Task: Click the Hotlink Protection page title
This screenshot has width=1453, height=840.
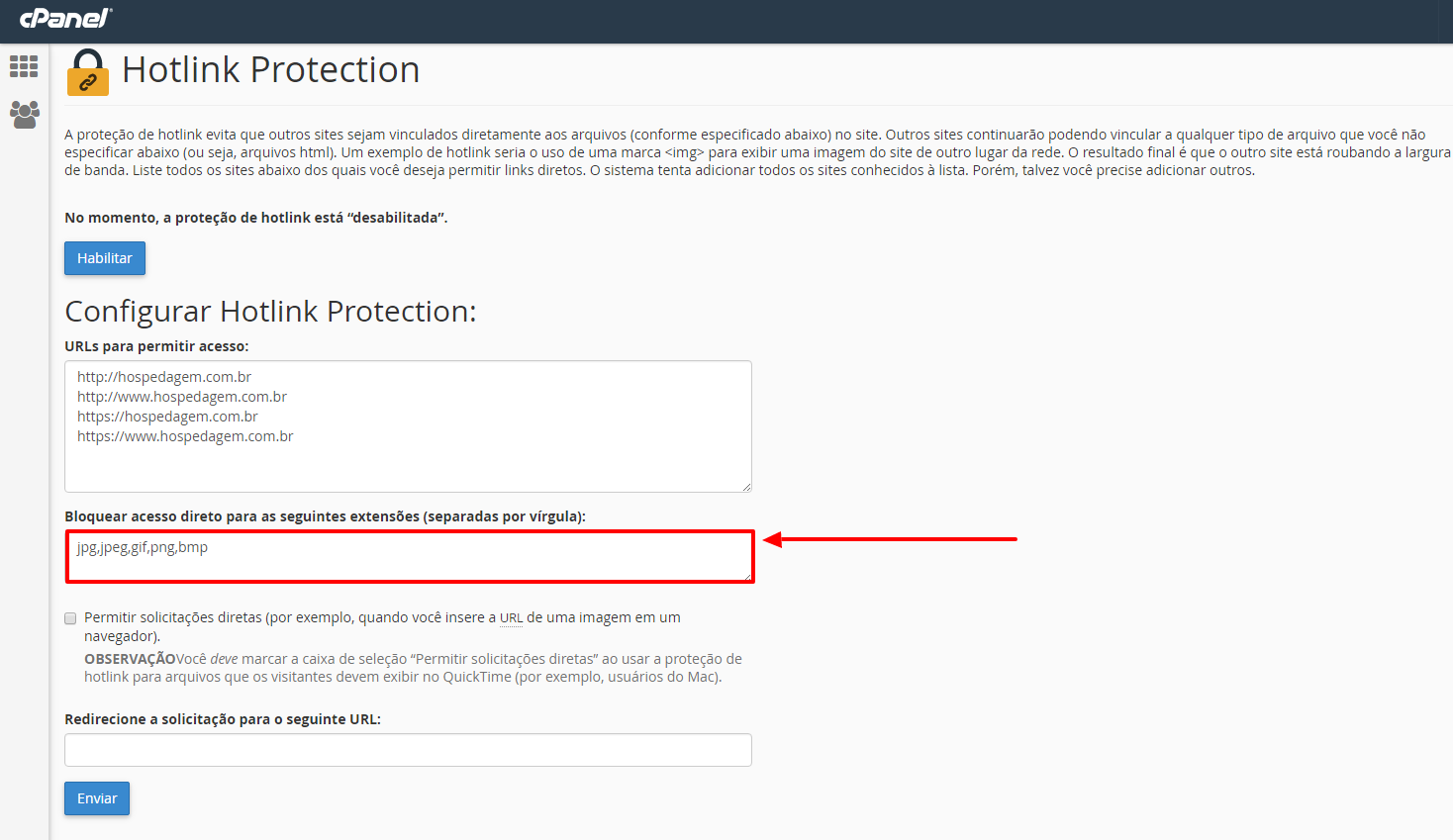Action: point(270,70)
